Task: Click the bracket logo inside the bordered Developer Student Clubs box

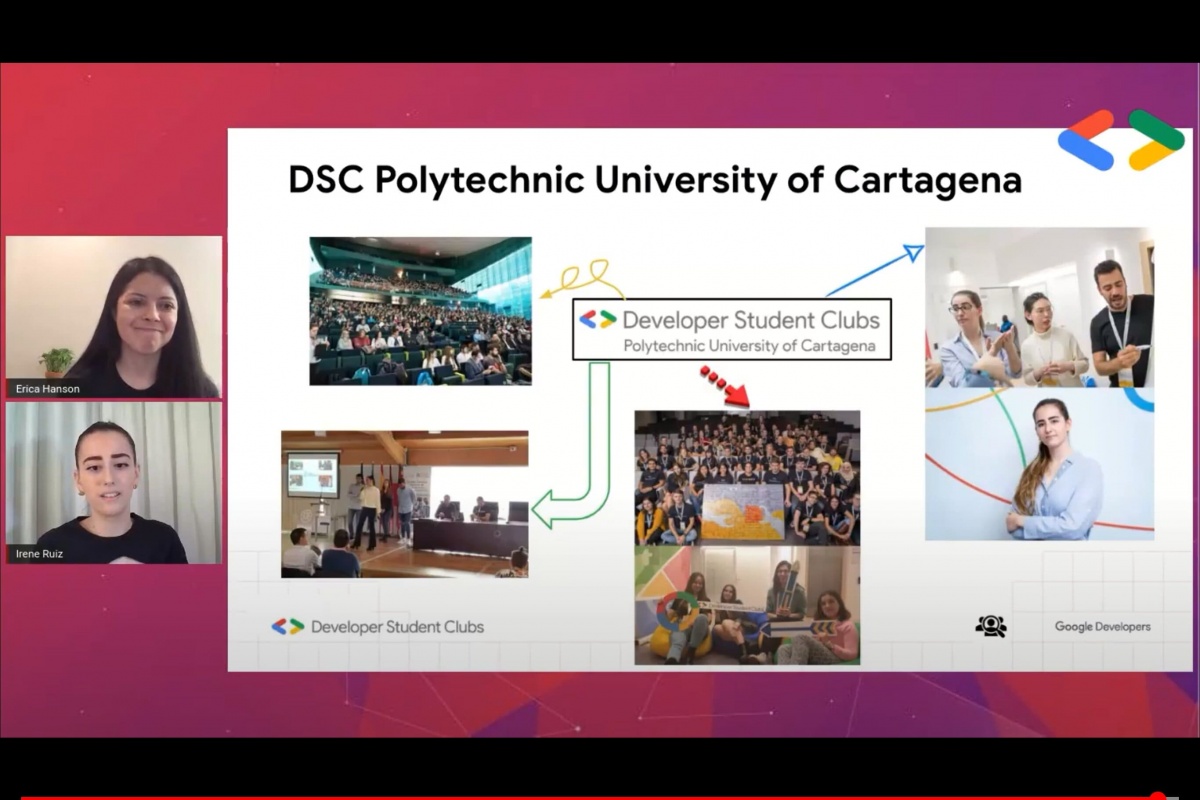Action: 598,320
